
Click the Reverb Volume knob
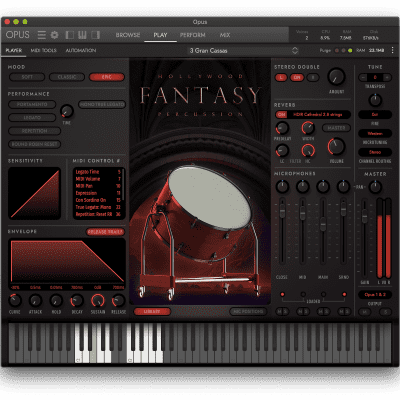click(x=336, y=147)
